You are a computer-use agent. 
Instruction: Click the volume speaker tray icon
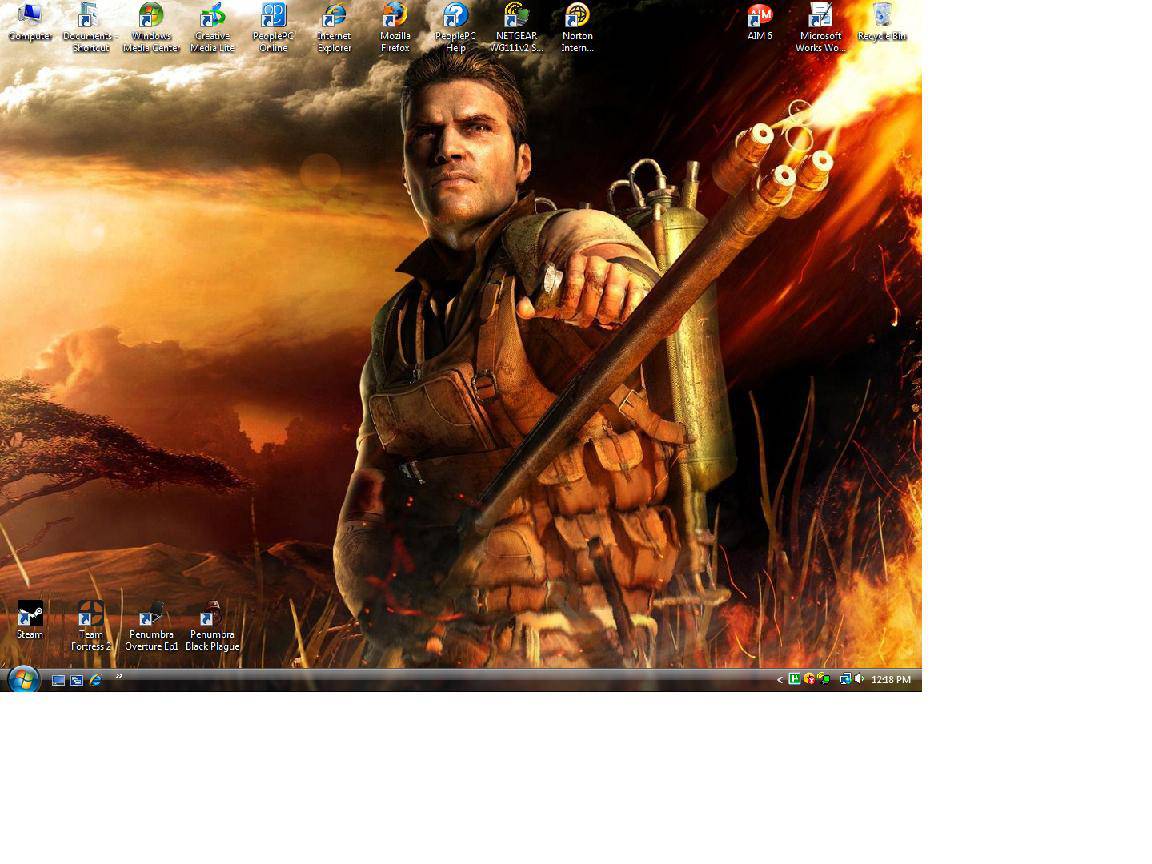click(x=859, y=679)
